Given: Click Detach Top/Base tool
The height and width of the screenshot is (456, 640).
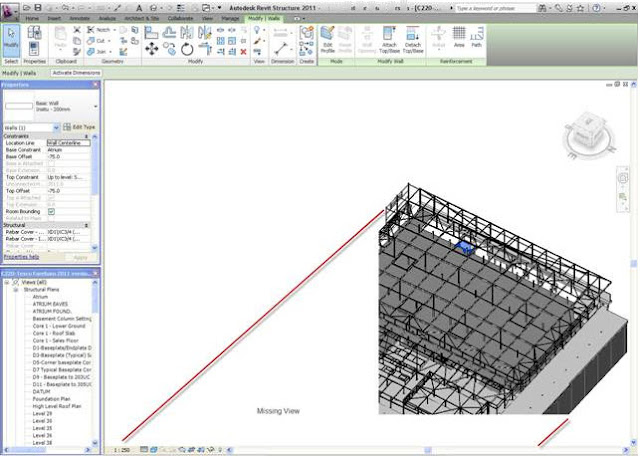Looking at the screenshot, I should 413,40.
